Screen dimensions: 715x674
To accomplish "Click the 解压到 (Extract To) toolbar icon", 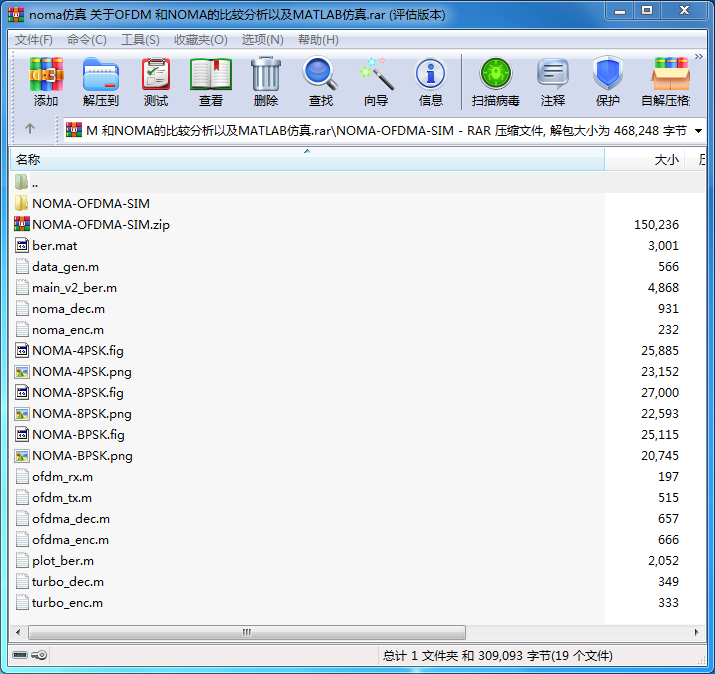I will [x=101, y=74].
